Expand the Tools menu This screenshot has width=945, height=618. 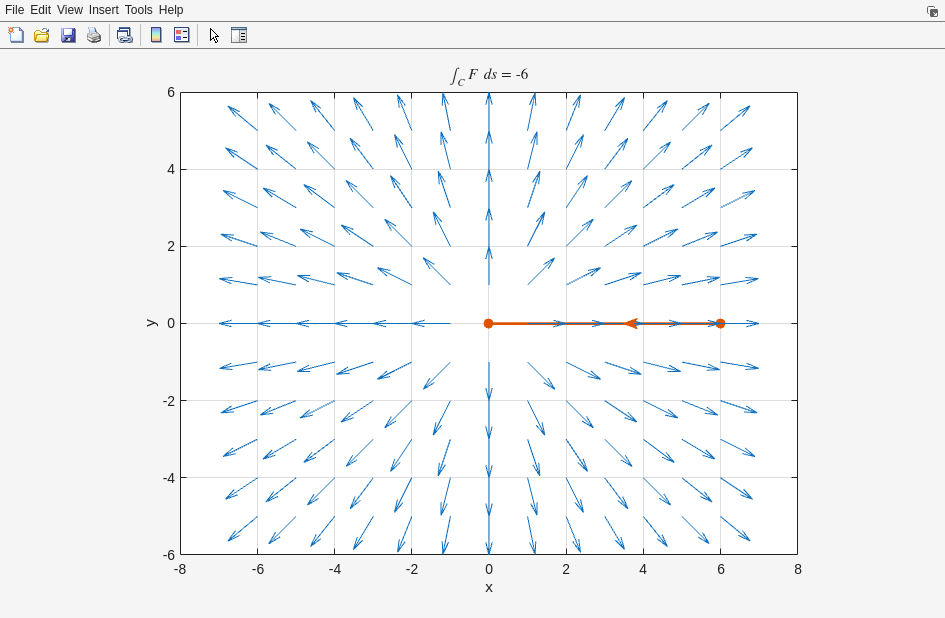(139, 10)
